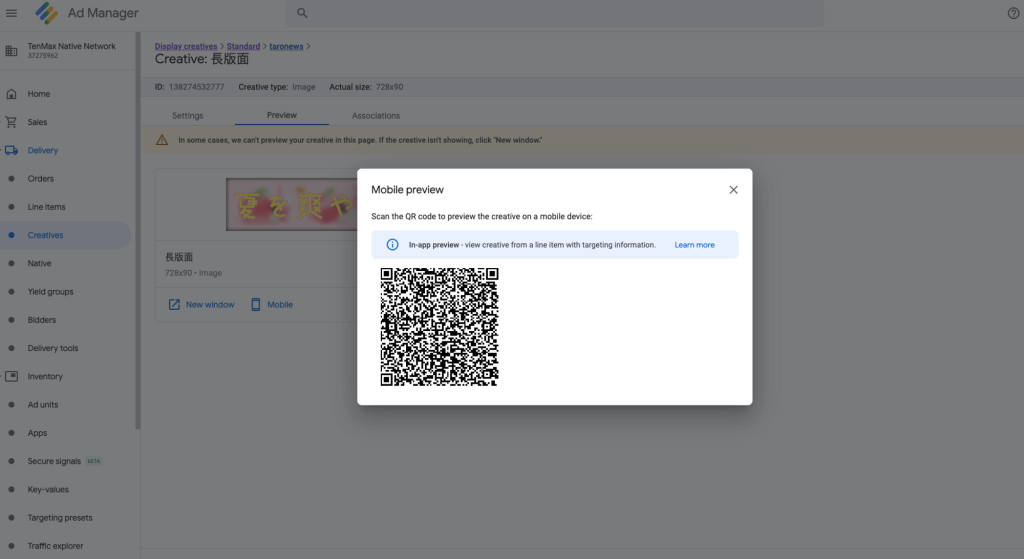Click the top search input field

pyautogui.click(x=554, y=13)
